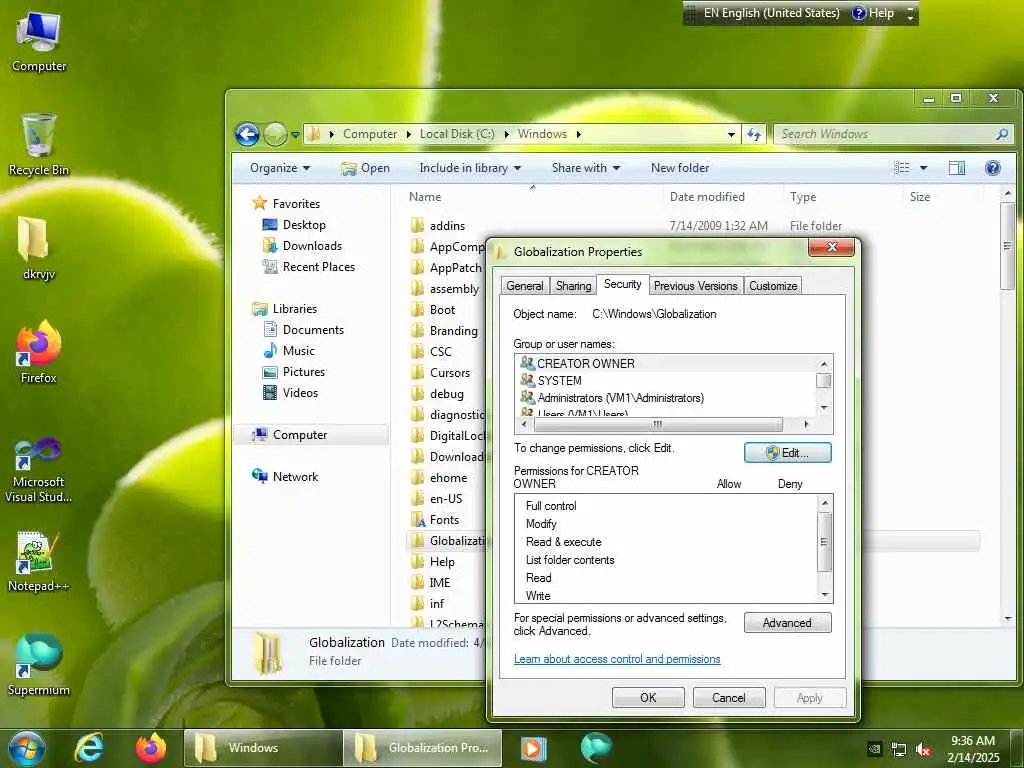Open Windows Media Player from the taskbar
Image resolution: width=1024 pixels, height=768 pixels.
click(x=533, y=748)
